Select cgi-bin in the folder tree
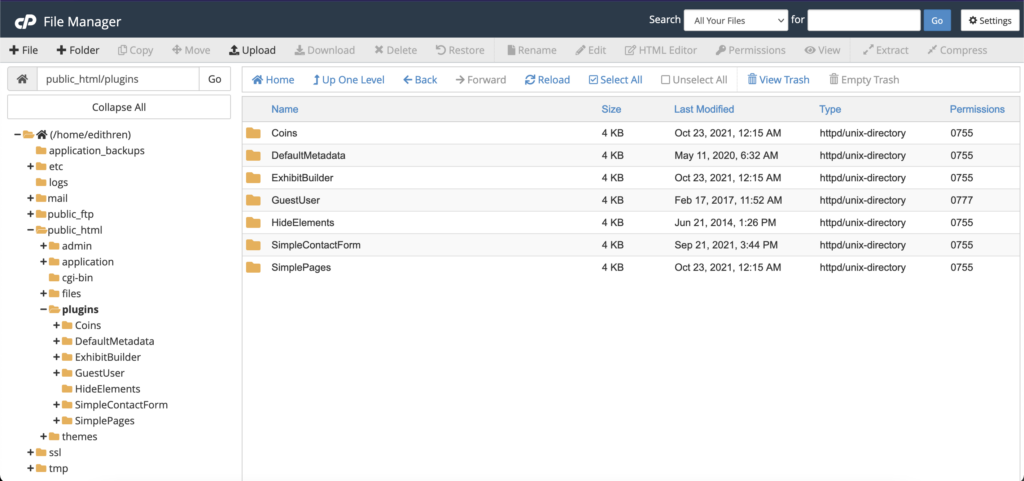 77,278
